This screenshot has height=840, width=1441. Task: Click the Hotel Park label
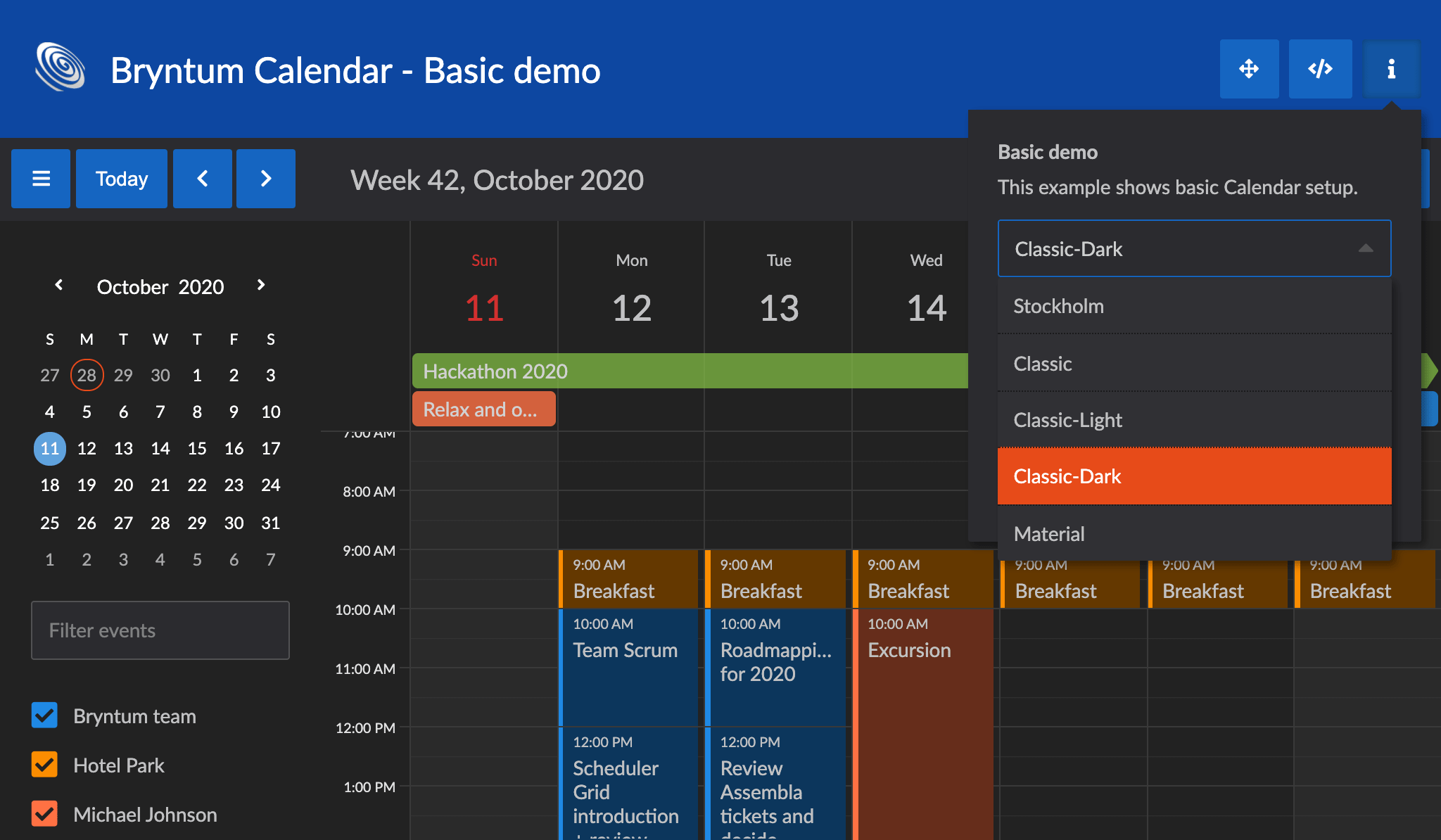coord(118,765)
